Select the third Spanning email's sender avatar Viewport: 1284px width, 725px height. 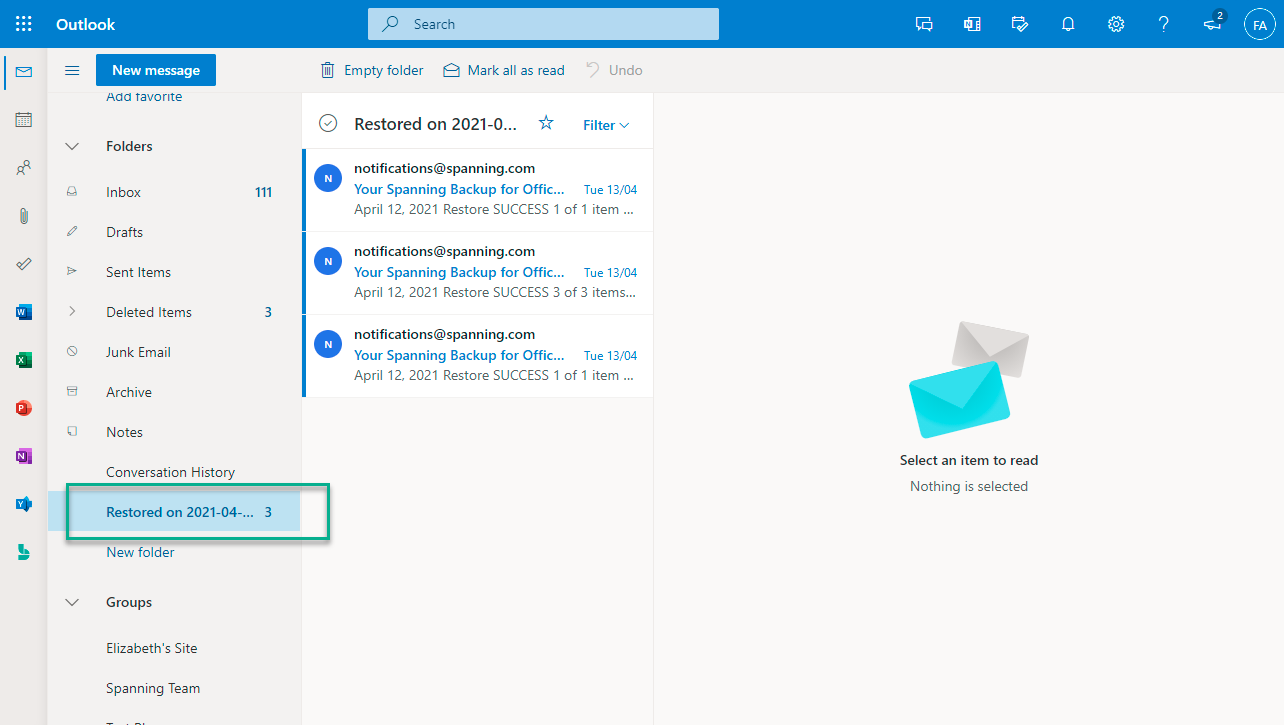327,345
